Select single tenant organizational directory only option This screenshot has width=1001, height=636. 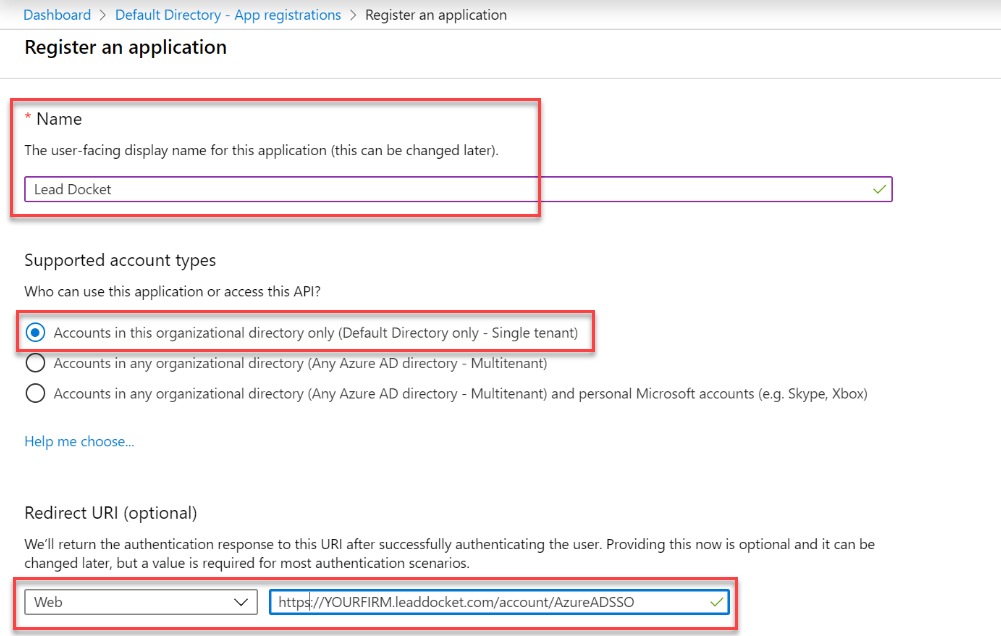coord(35,331)
